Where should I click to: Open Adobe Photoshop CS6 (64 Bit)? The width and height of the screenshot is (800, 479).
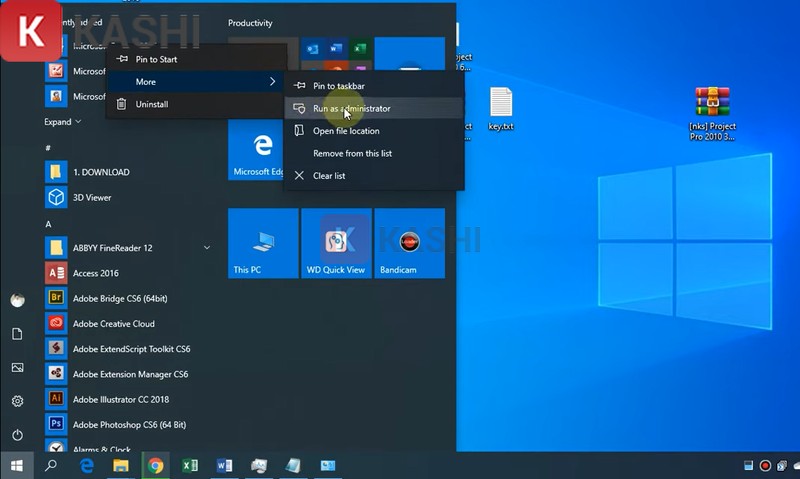point(128,425)
